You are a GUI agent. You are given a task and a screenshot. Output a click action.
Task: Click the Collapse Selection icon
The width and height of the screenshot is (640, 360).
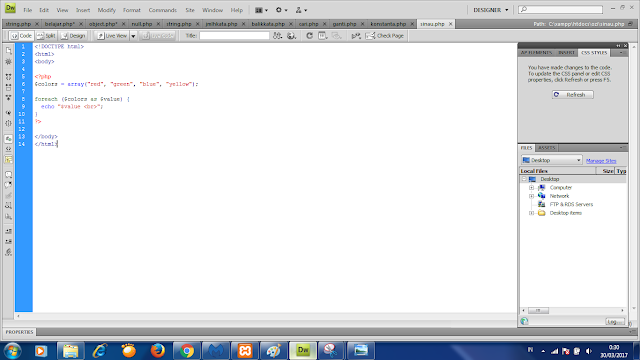9,87
